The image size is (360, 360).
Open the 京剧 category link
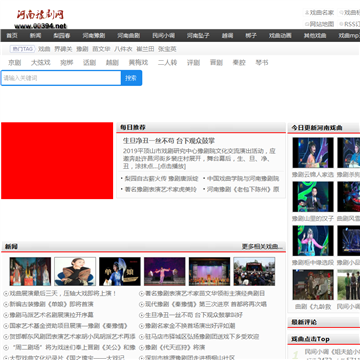14,62
